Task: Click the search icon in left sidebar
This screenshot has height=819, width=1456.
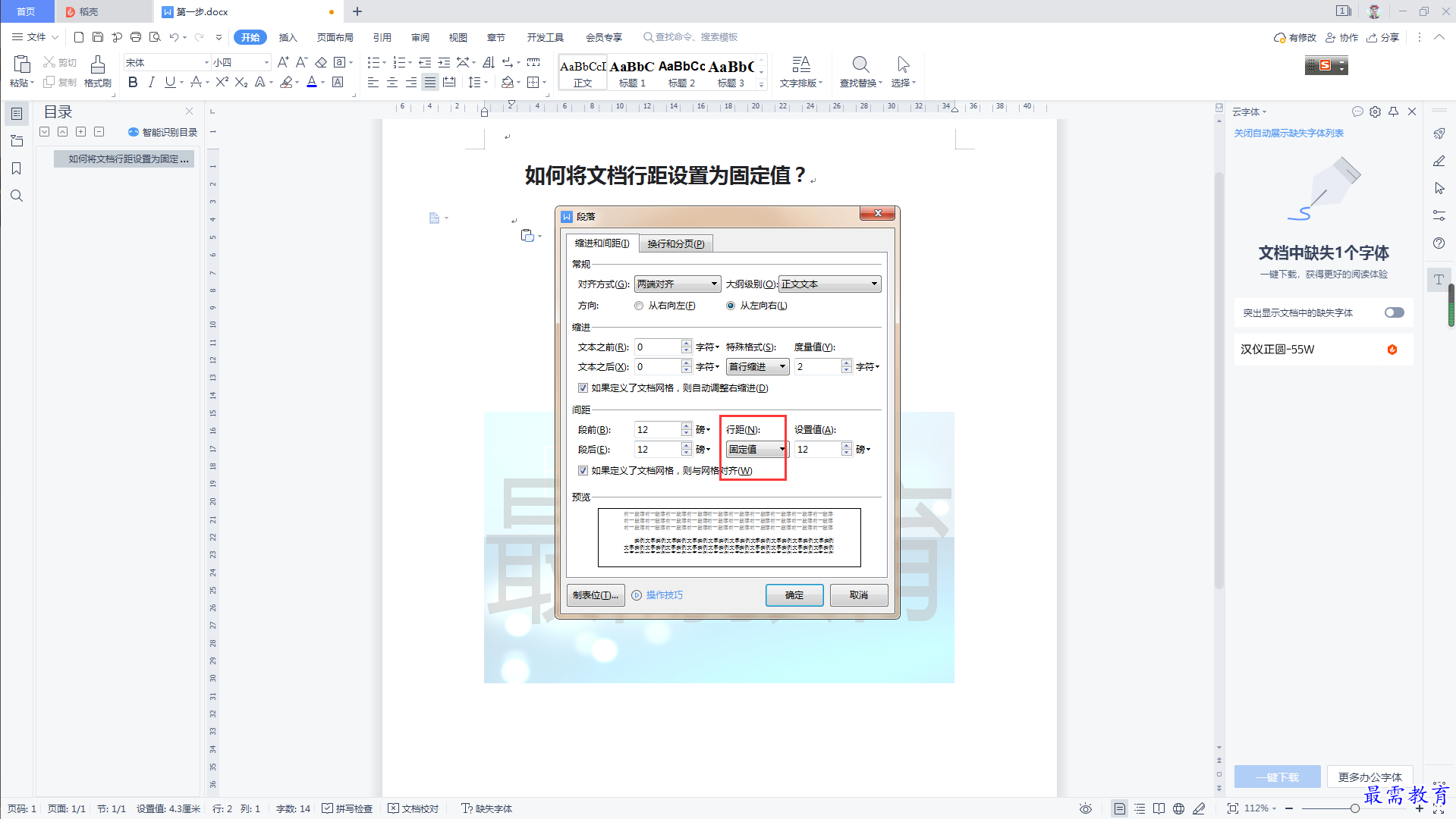Action: click(x=16, y=196)
